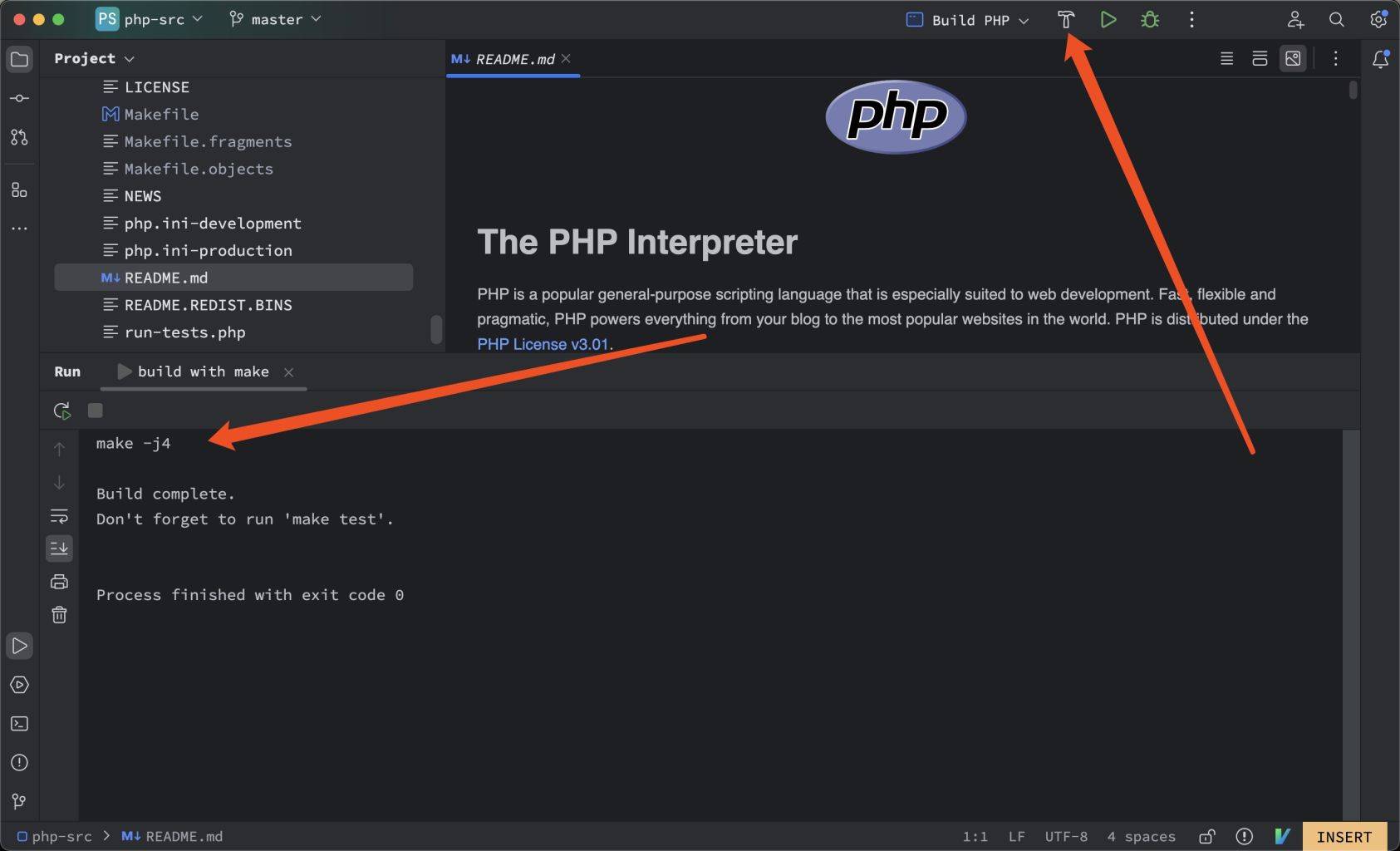The image size is (1400, 851).
Task: Print the run console output
Action: [59, 582]
